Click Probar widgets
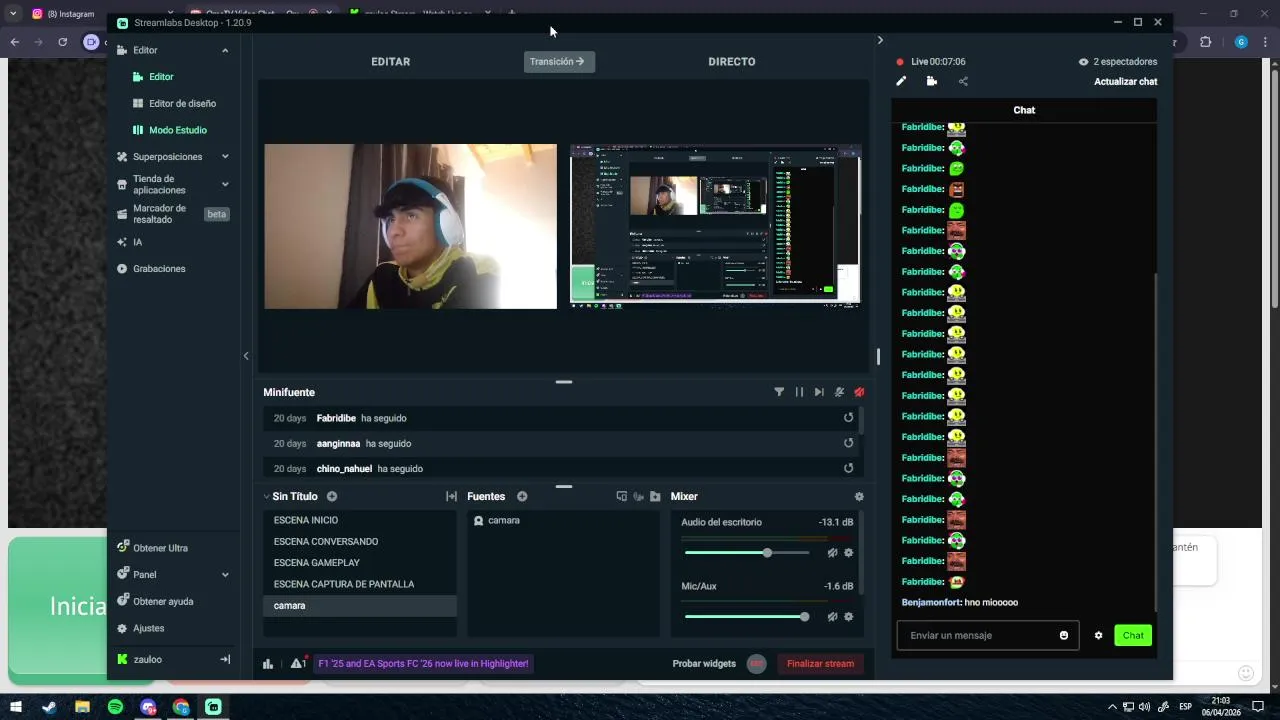Image resolution: width=1280 pixels, height=720 pixels. tap(704, 663)
